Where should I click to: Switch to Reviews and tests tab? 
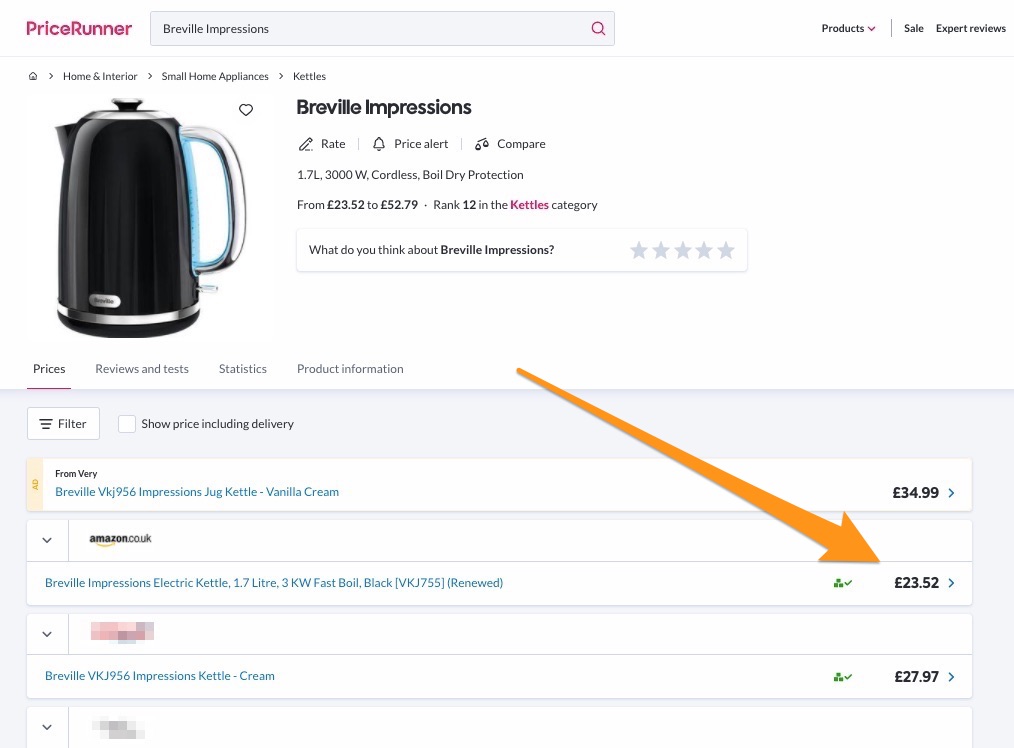pos(142,369)
